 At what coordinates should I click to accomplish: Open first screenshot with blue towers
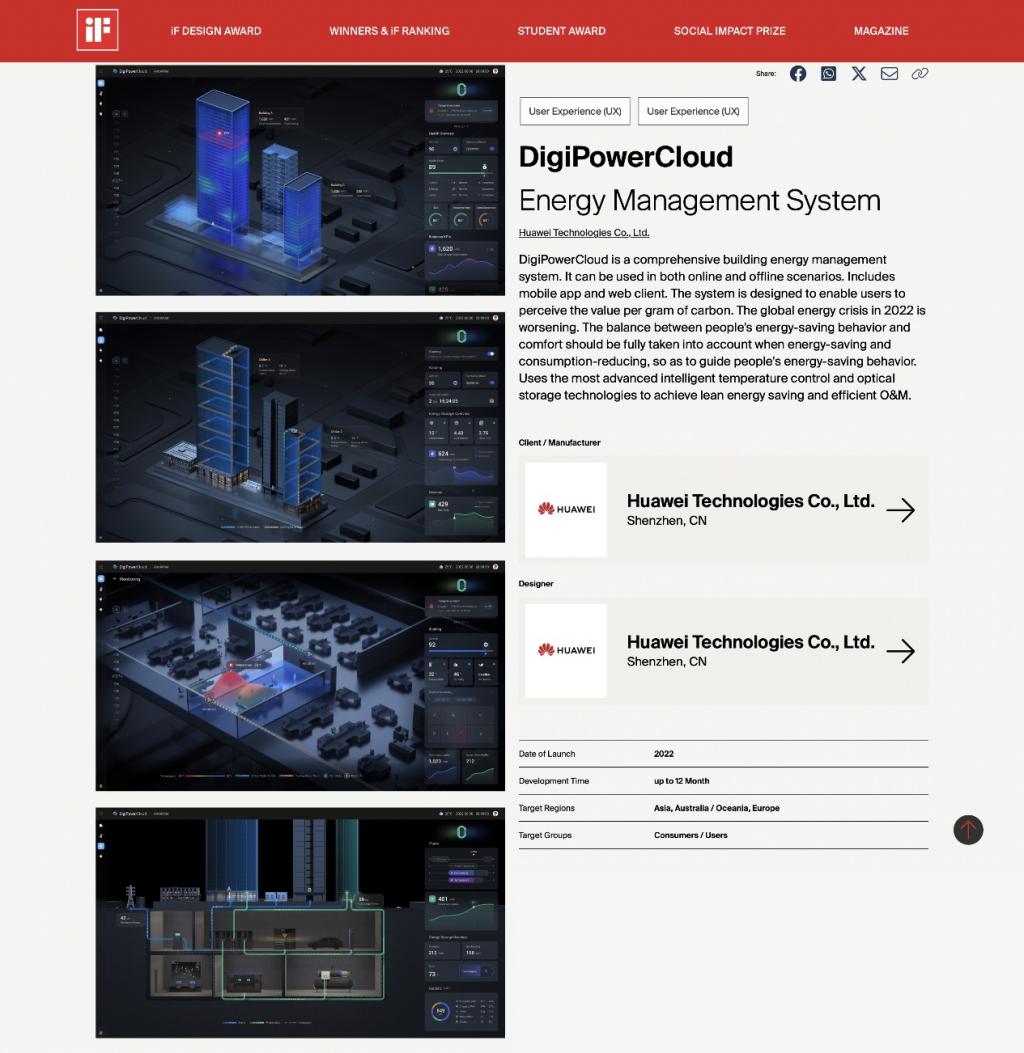300,180
